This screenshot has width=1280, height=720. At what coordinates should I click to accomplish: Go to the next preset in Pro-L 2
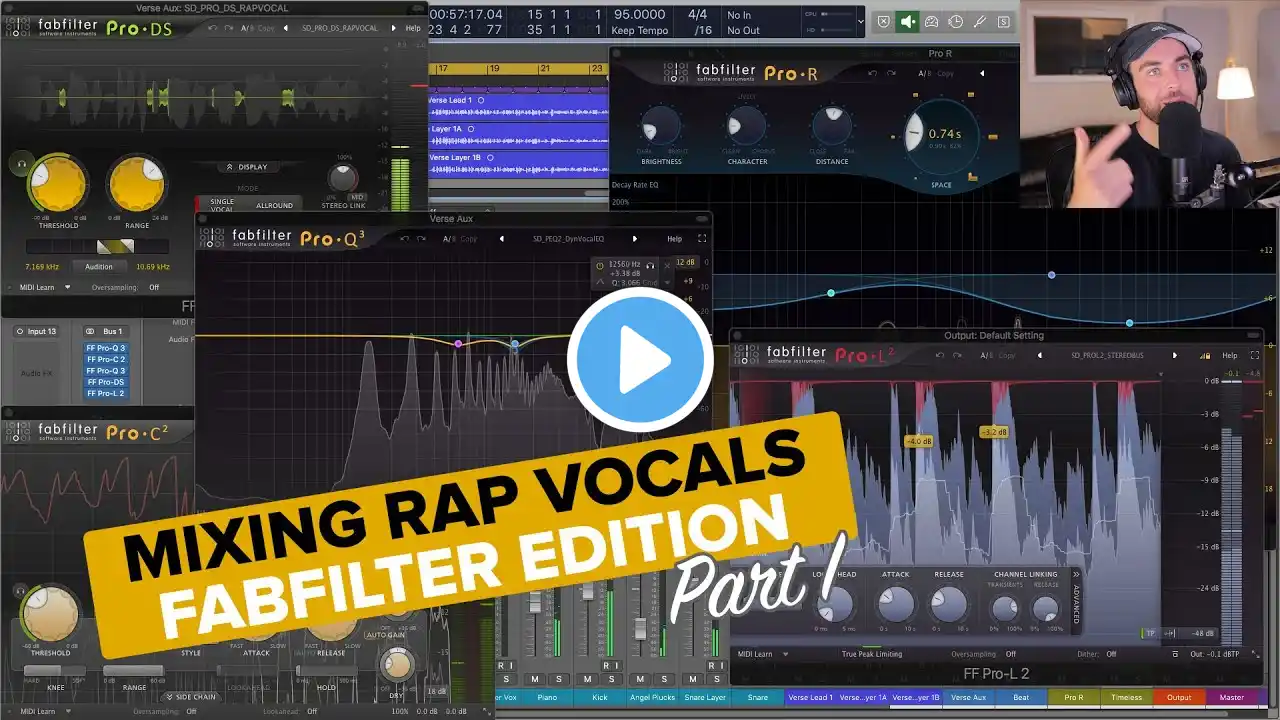click(1174, 355)
